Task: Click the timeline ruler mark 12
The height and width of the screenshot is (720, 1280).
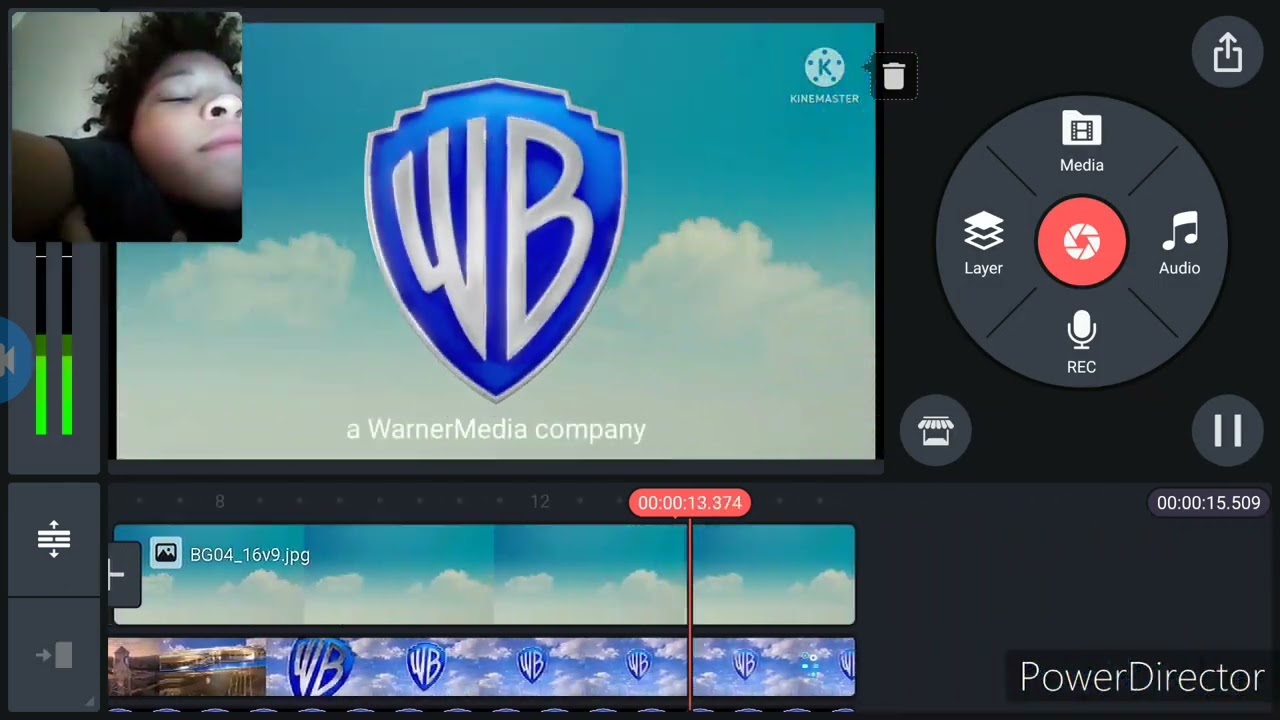Action: (540, 502)
